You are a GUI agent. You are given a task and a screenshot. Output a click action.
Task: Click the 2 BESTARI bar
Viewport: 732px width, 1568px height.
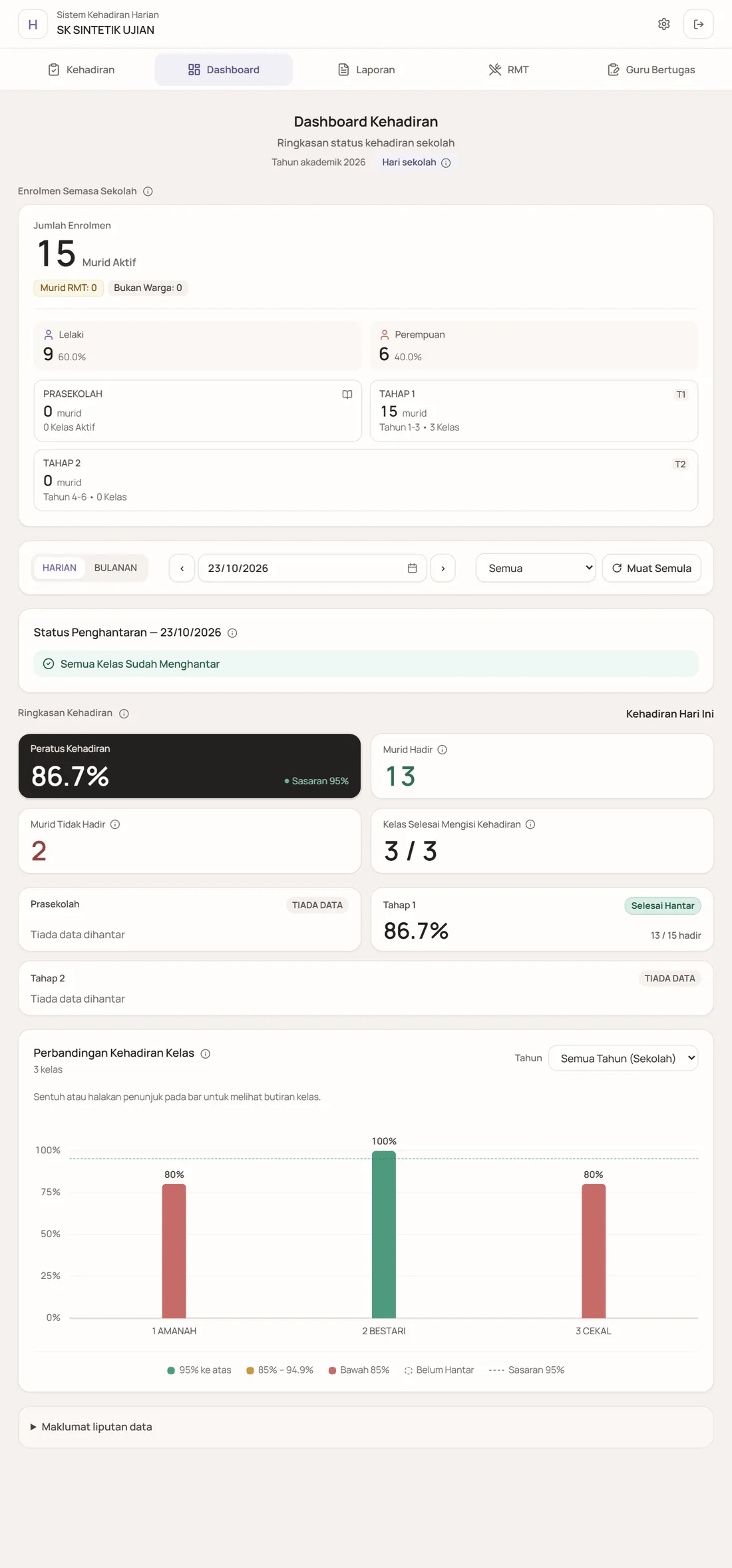click(384, 1234)
